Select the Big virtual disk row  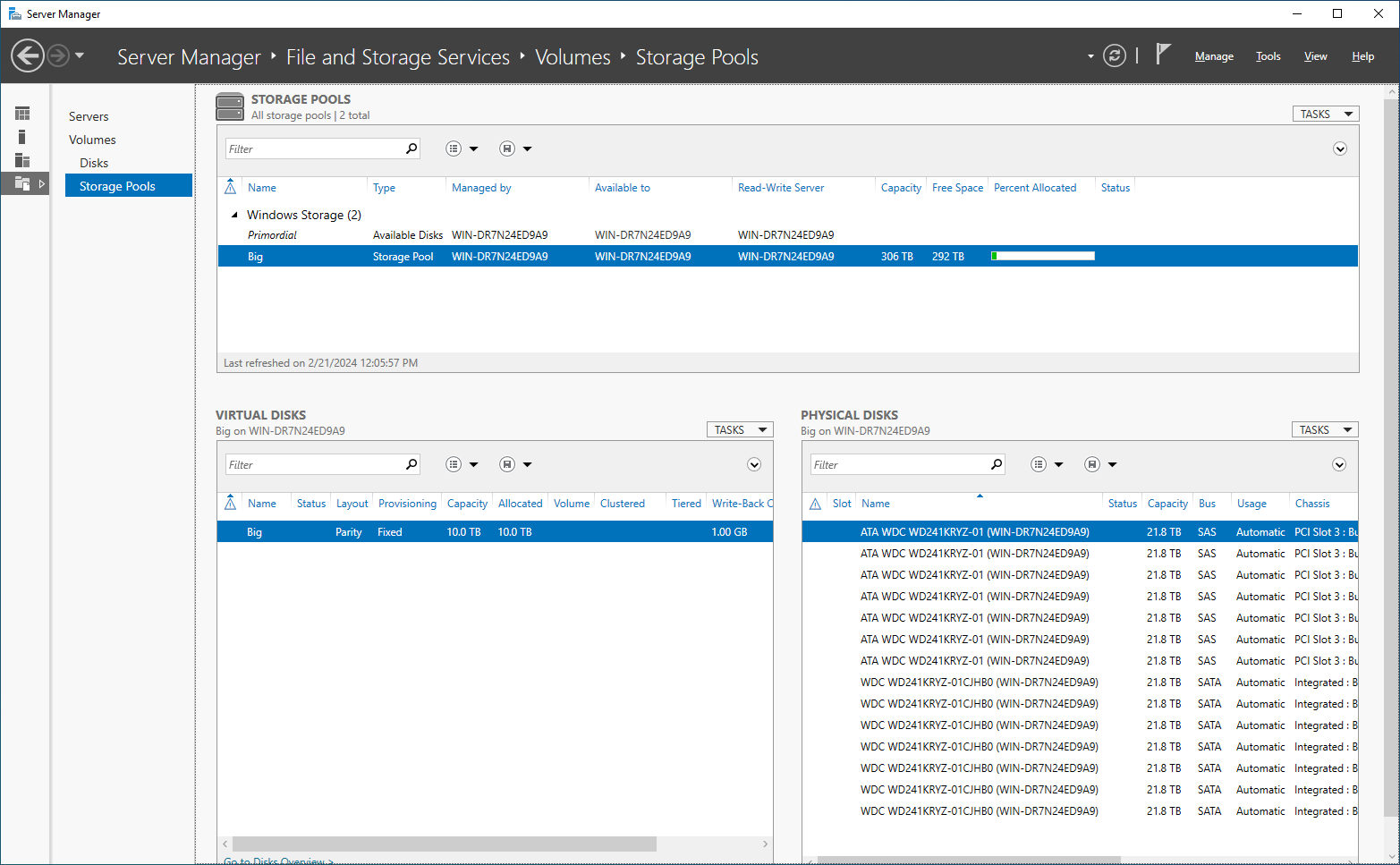(x=495, y=531)
